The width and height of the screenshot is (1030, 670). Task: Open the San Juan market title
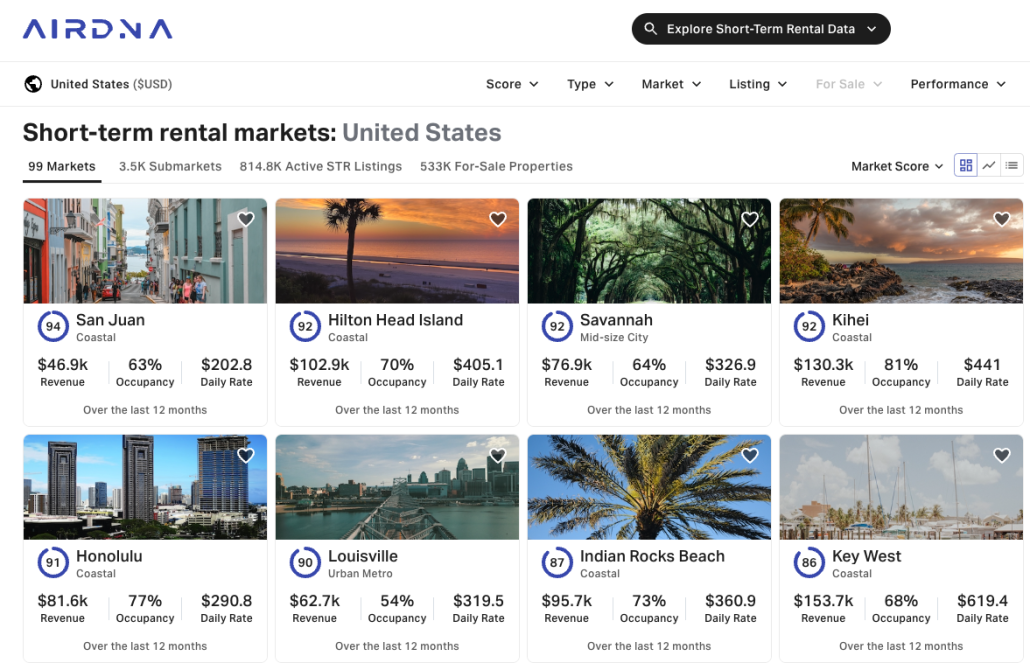[110, 320]
